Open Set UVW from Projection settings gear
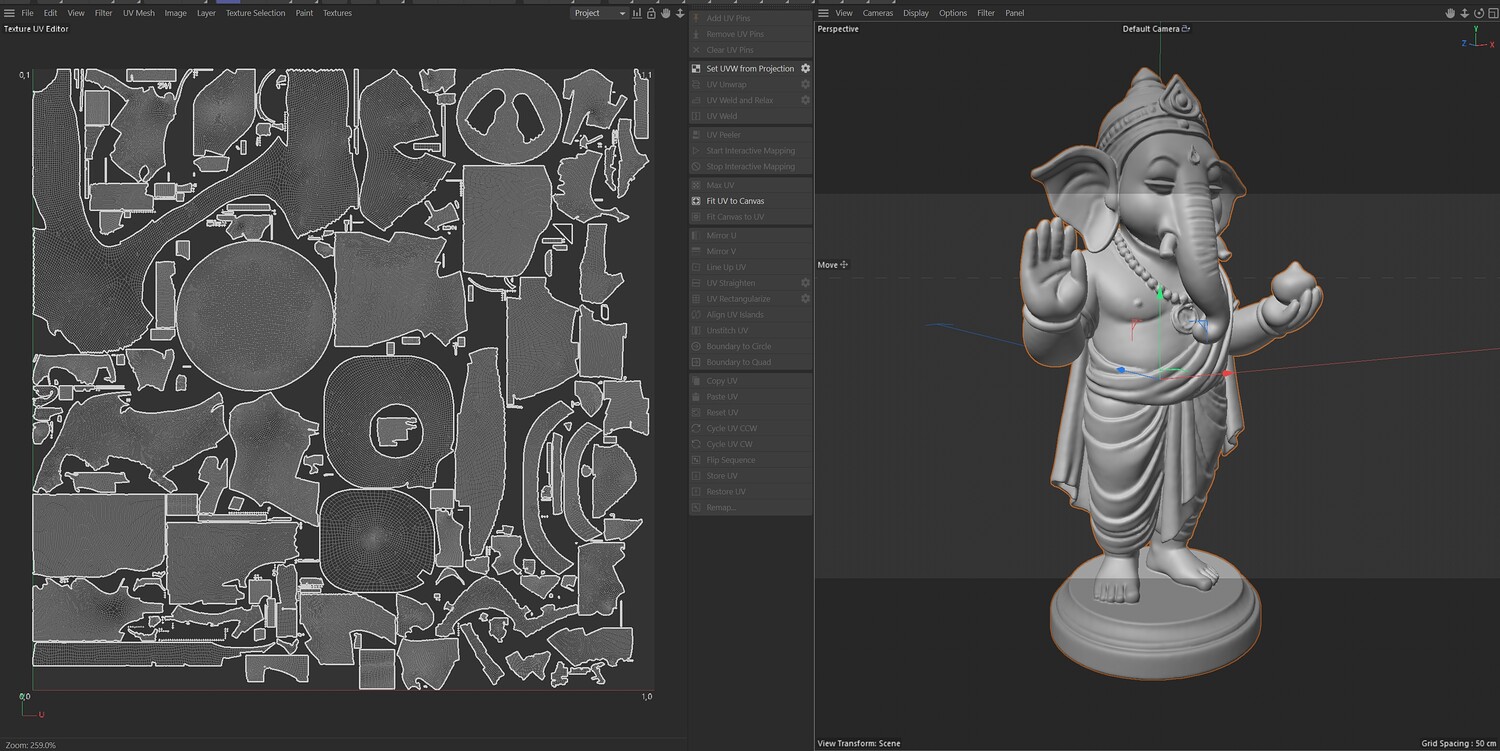Viewport: 1500px width, 751px height. coord(805,68)
